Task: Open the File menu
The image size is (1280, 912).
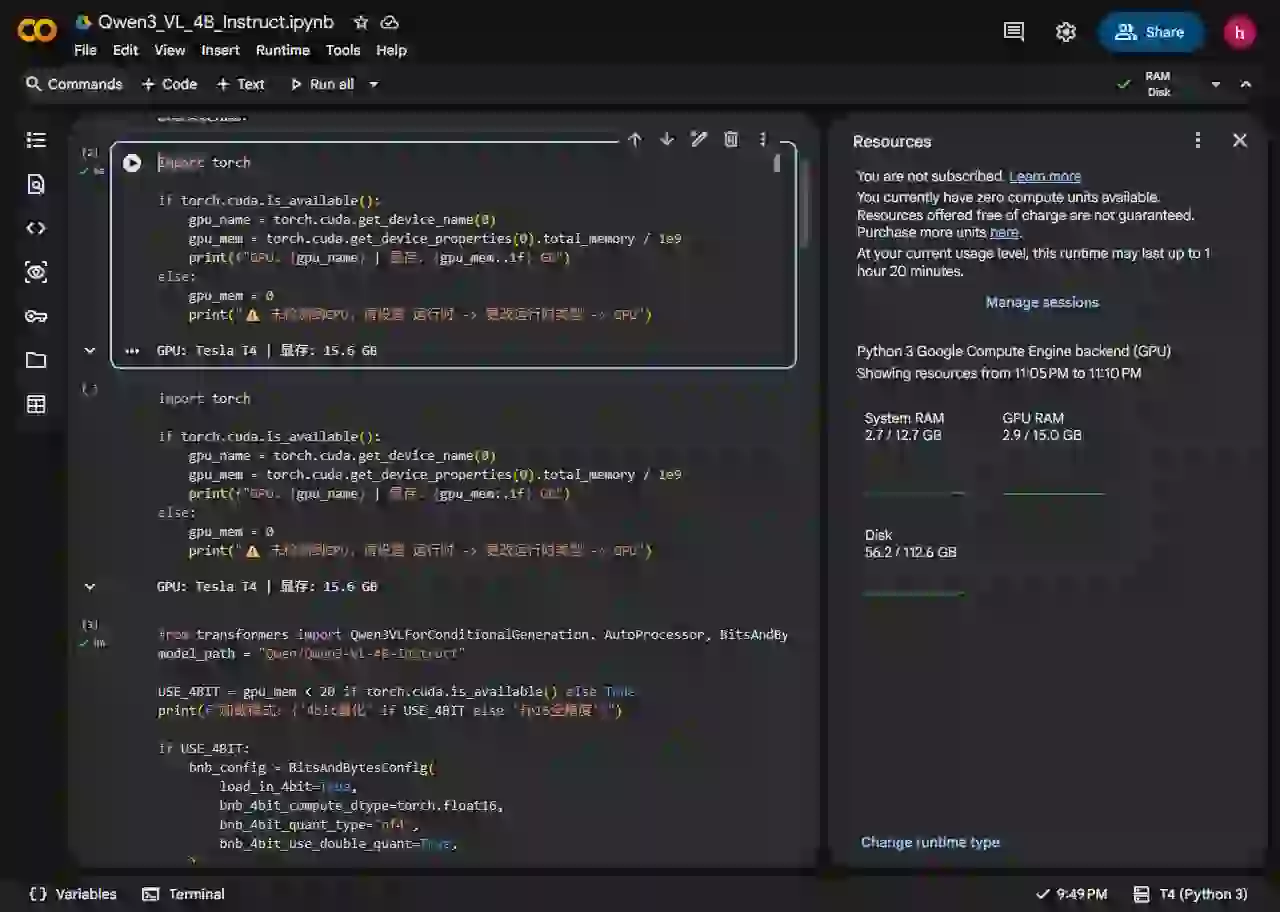Action: coord(85,50)
